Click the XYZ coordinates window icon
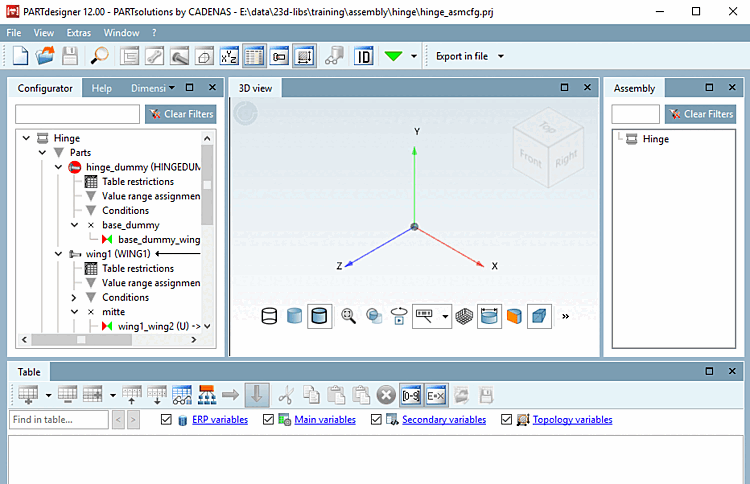This screenshot has height=484, width=750. tap(229, 56)
